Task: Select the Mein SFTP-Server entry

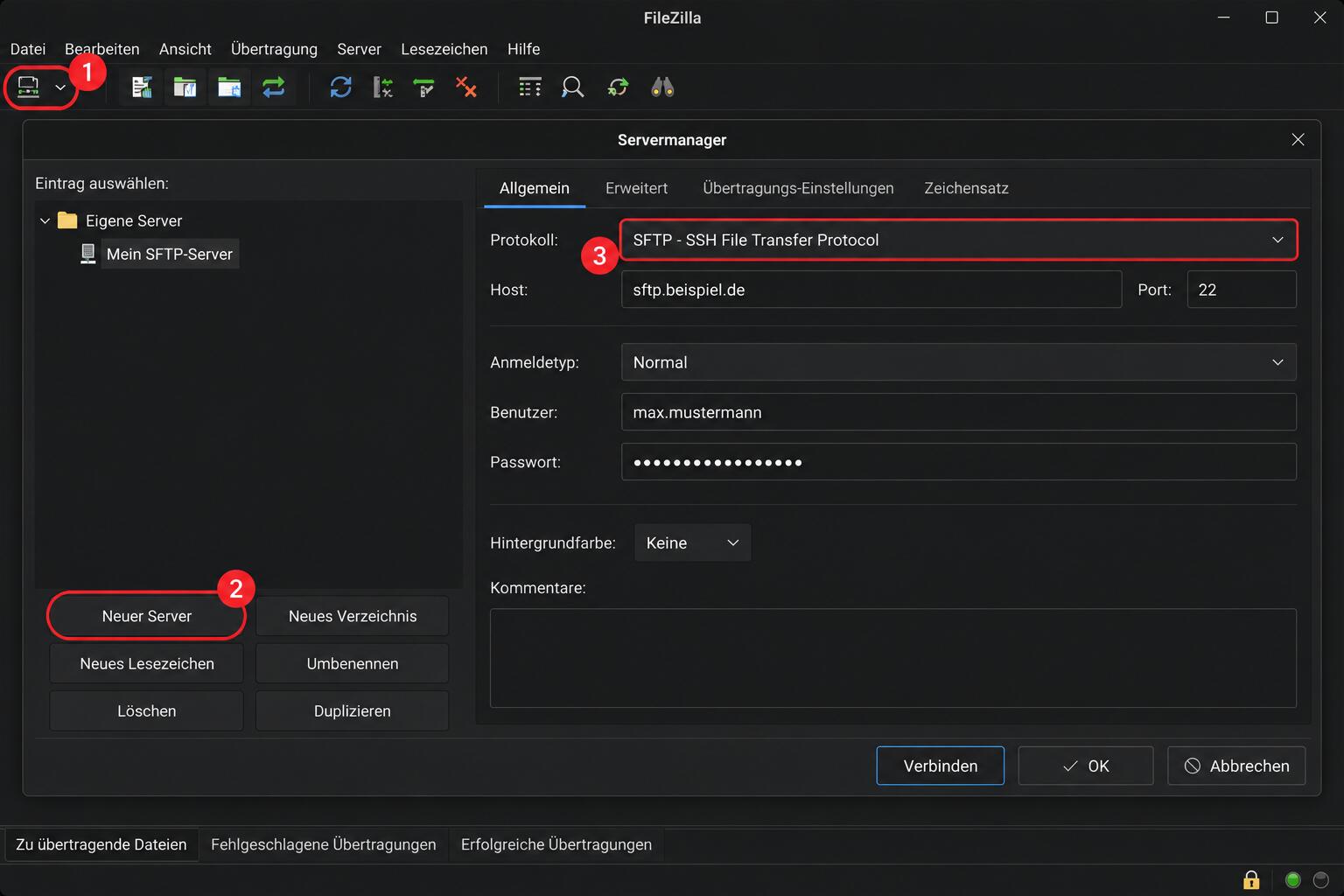Action: [x=170, y=254]
